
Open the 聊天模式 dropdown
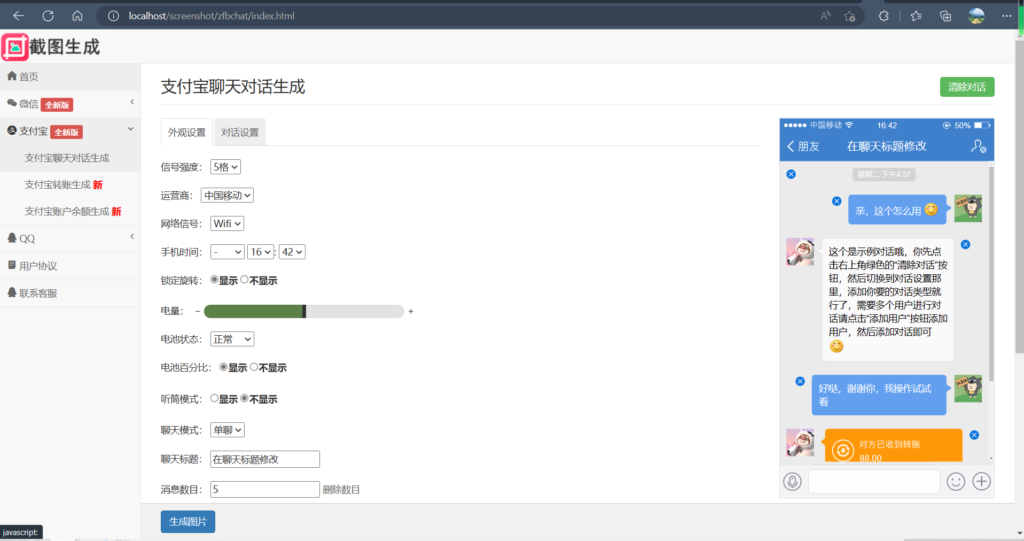click(227, 430)
